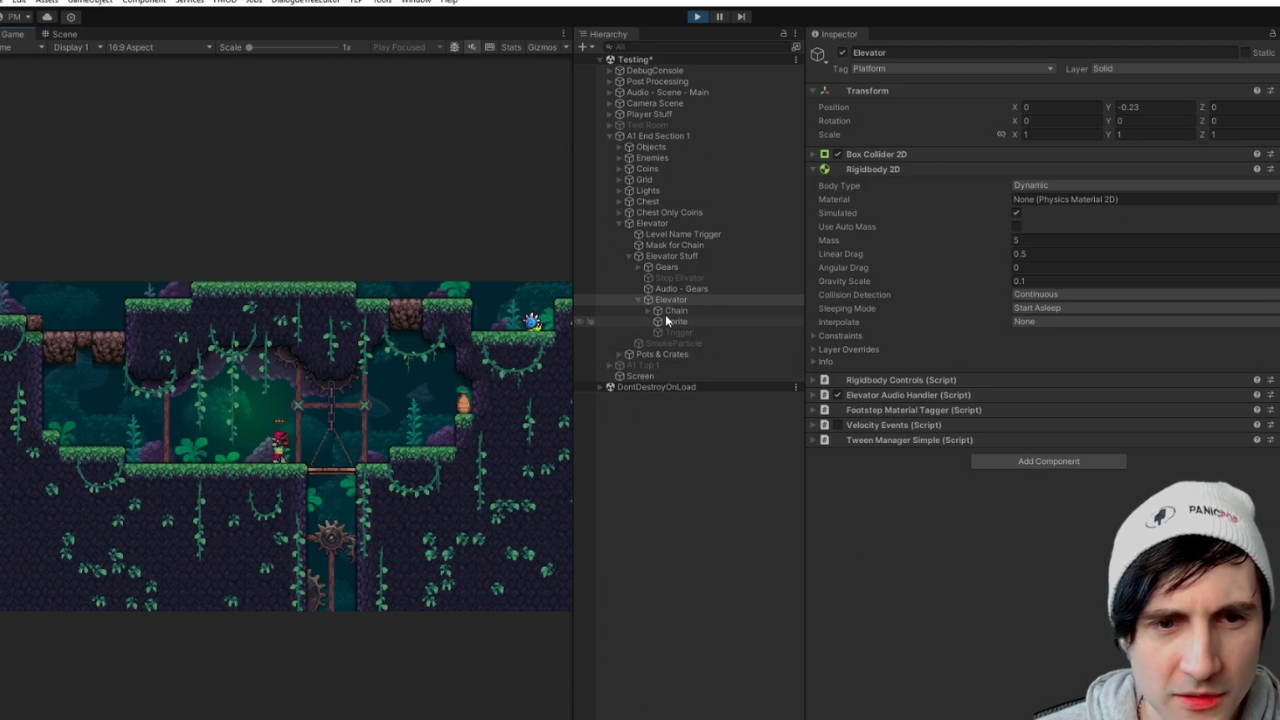Open the 16:9 Aspect dropdown
This screenshot has width=1280, height=720.
click(x=160, y=47)
